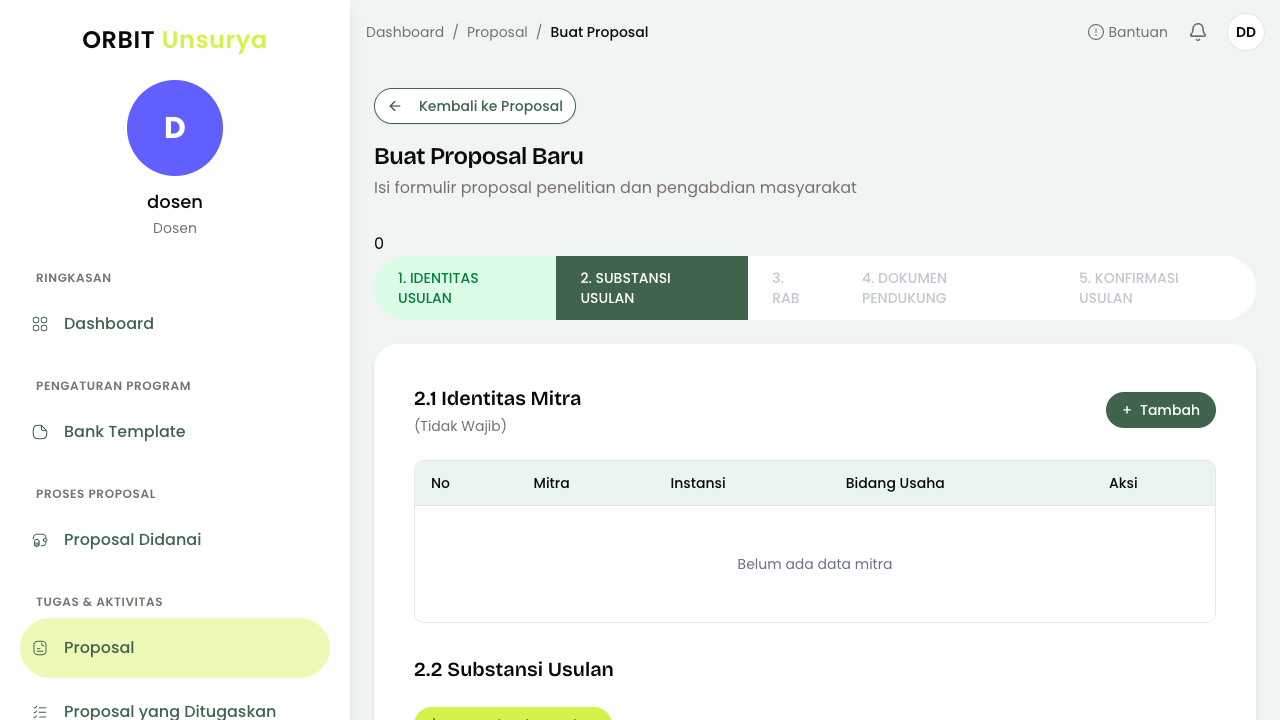Click the large D profile avatar
Image resolution: width=1280 pixels, height=720 pixels.
175,128
